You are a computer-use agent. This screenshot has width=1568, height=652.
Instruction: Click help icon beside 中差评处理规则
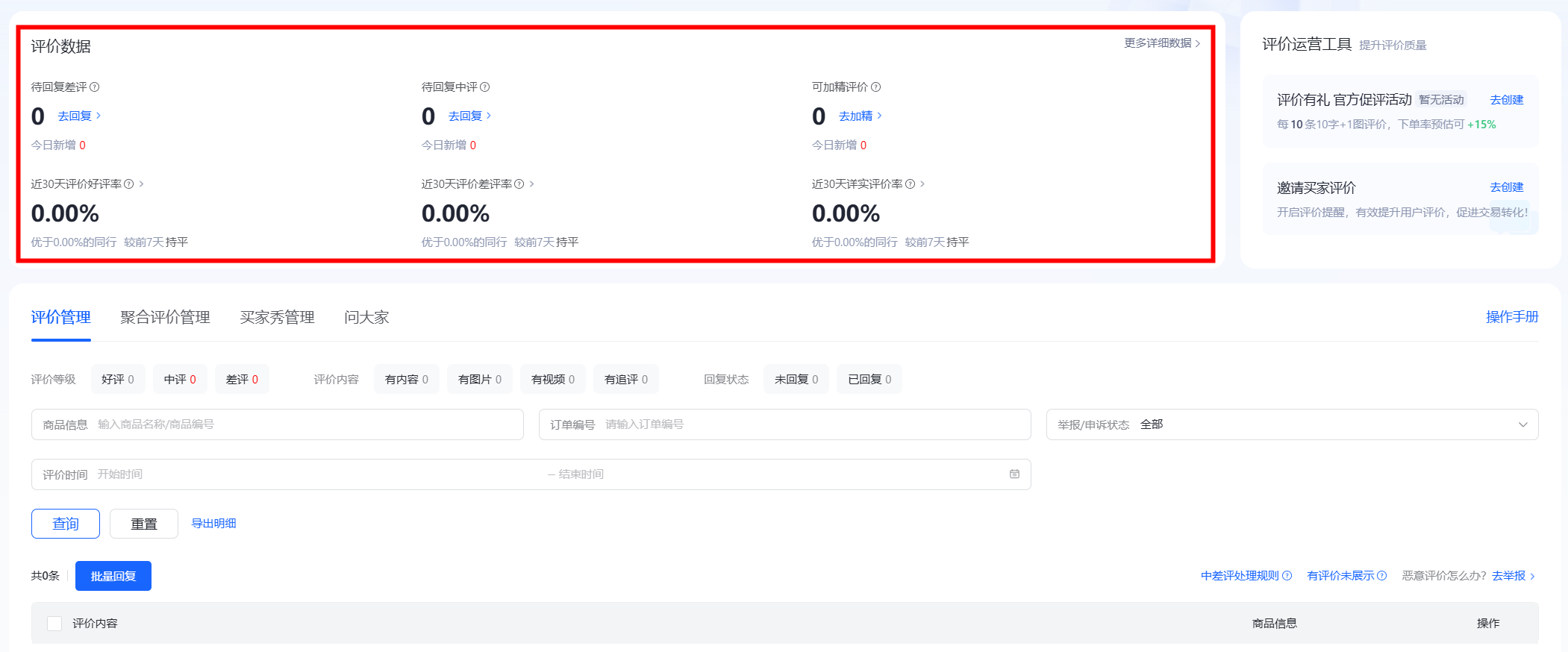pos(1287,576)
